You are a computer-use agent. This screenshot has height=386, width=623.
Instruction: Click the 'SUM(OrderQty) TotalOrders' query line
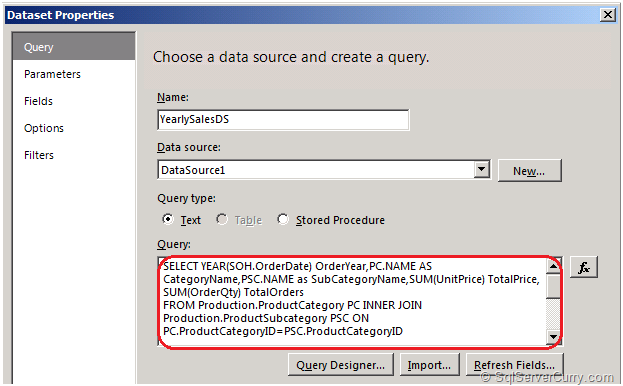(x=233, y=292)
